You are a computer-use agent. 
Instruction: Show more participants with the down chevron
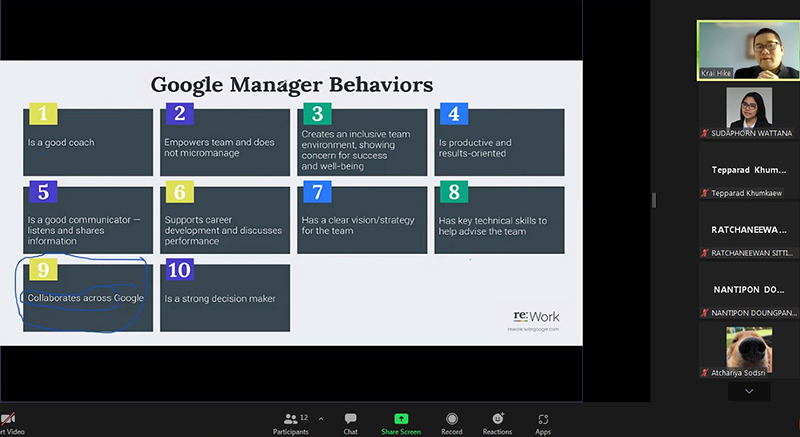(x=749, y=392)
